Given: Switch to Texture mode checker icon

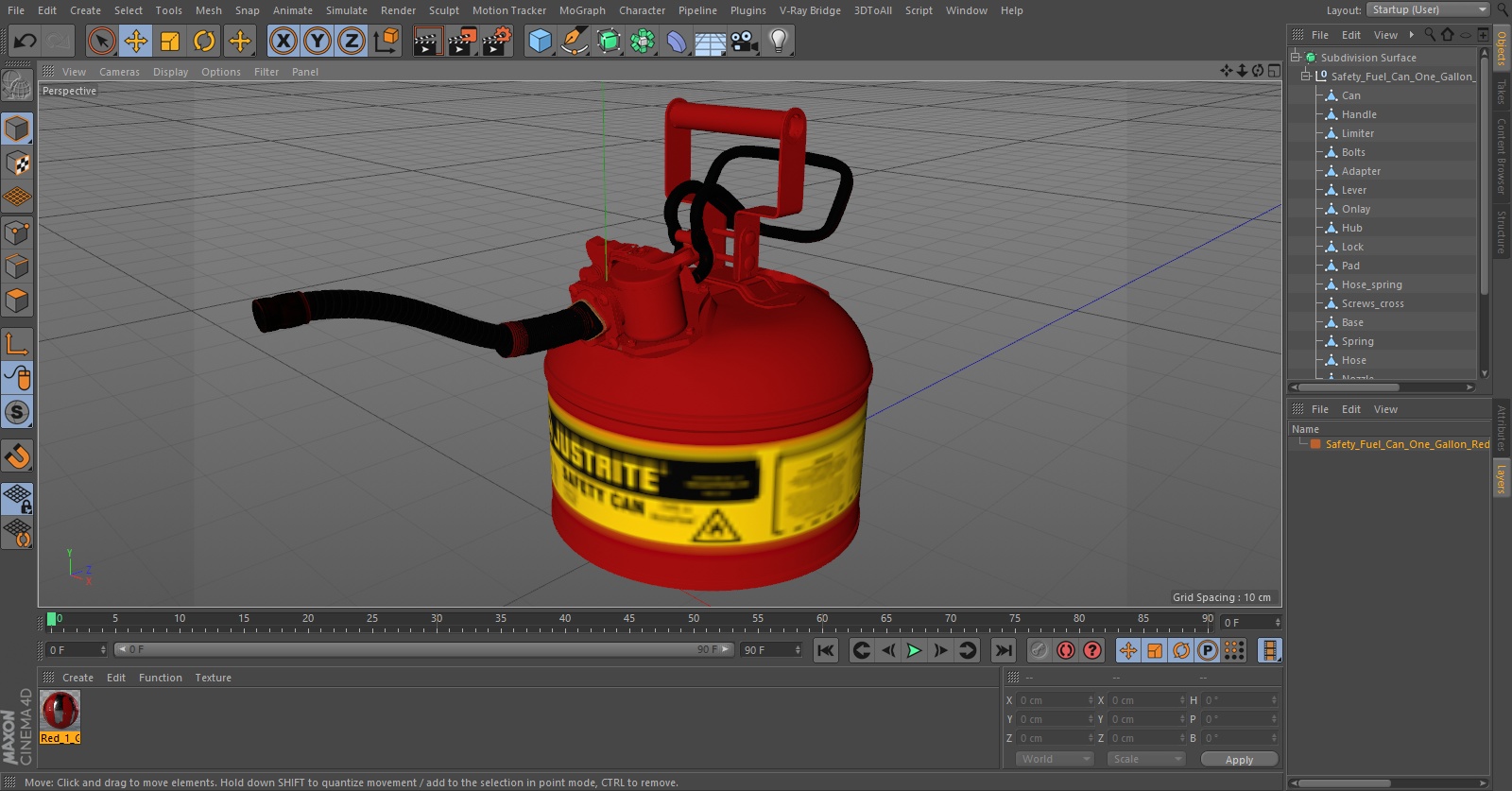Looking at the screenshot, I should 17,163.
